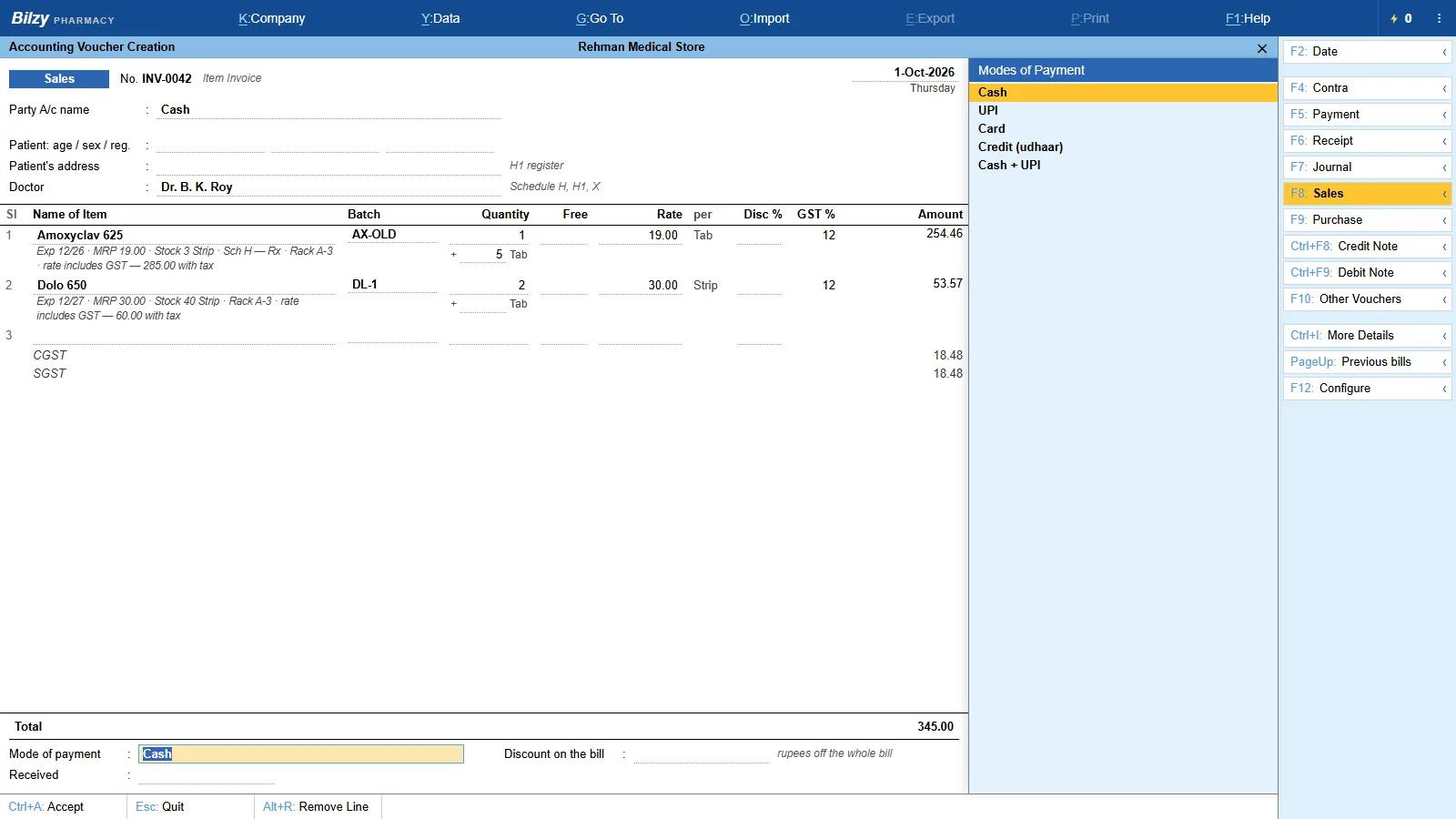
Task: Open the Y:Data menu
Action: tap(440, 18)
